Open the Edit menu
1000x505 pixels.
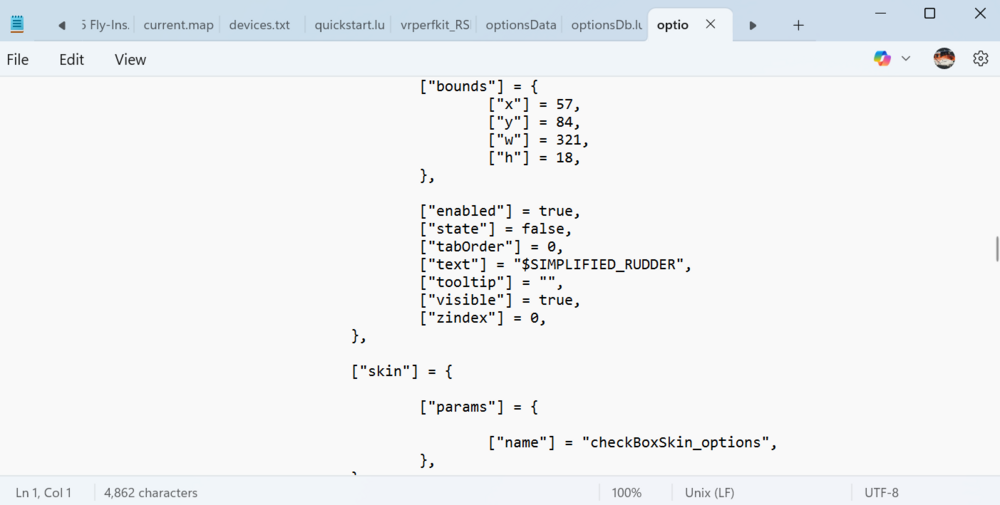point(72,60)
